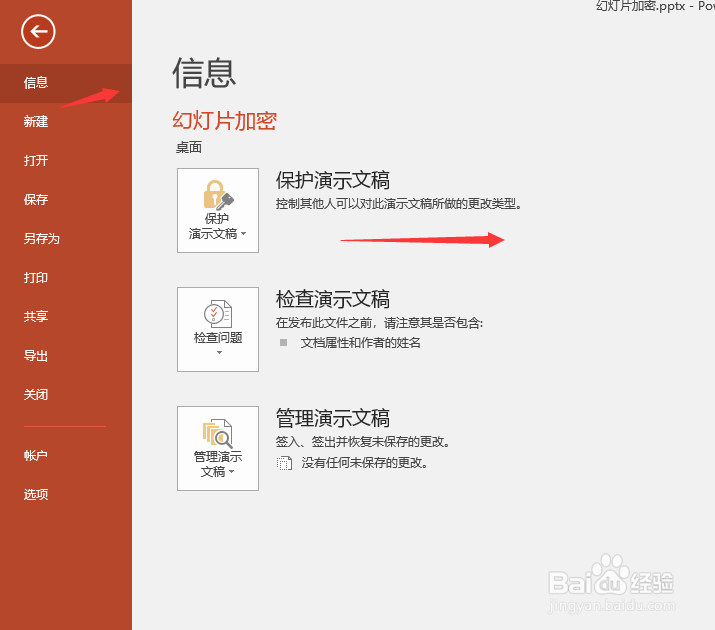Click the 文档属性和作者的姓名 bullet item
This screenshot has width=715, height=630.
click(x=360, y=342)
